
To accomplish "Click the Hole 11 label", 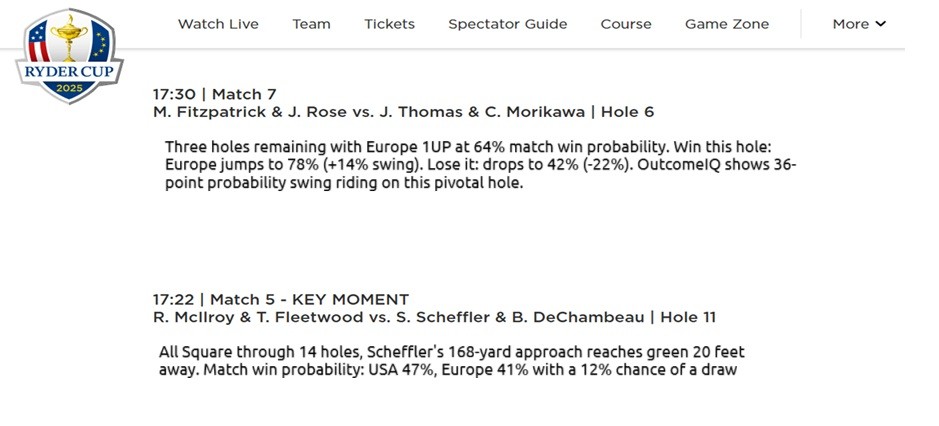I will point(686,317).
